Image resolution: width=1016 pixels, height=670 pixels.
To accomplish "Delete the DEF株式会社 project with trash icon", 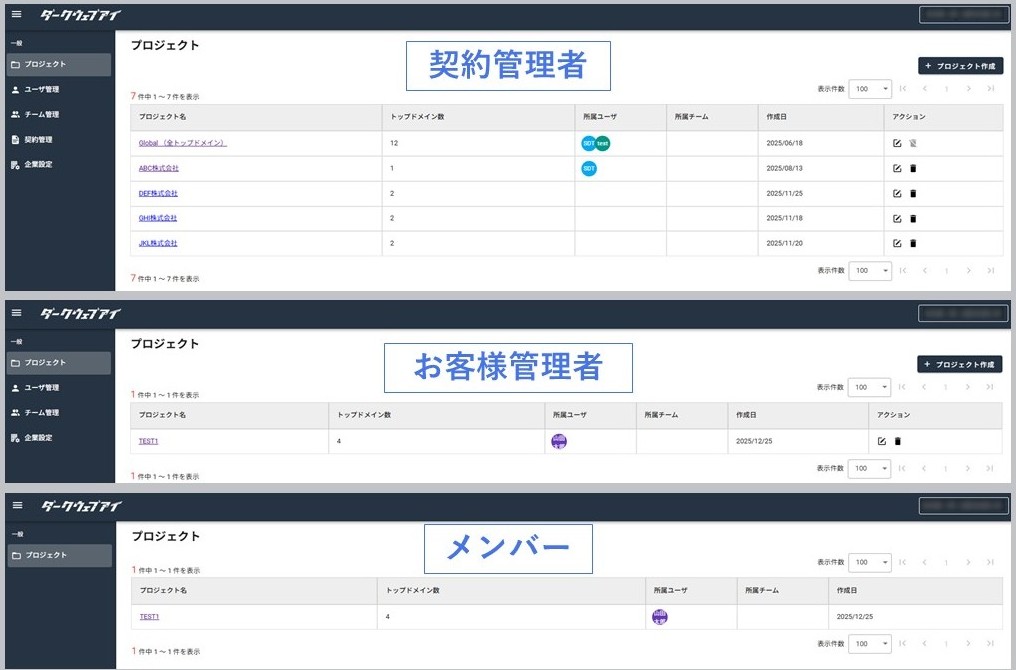I will click(913, 193).
